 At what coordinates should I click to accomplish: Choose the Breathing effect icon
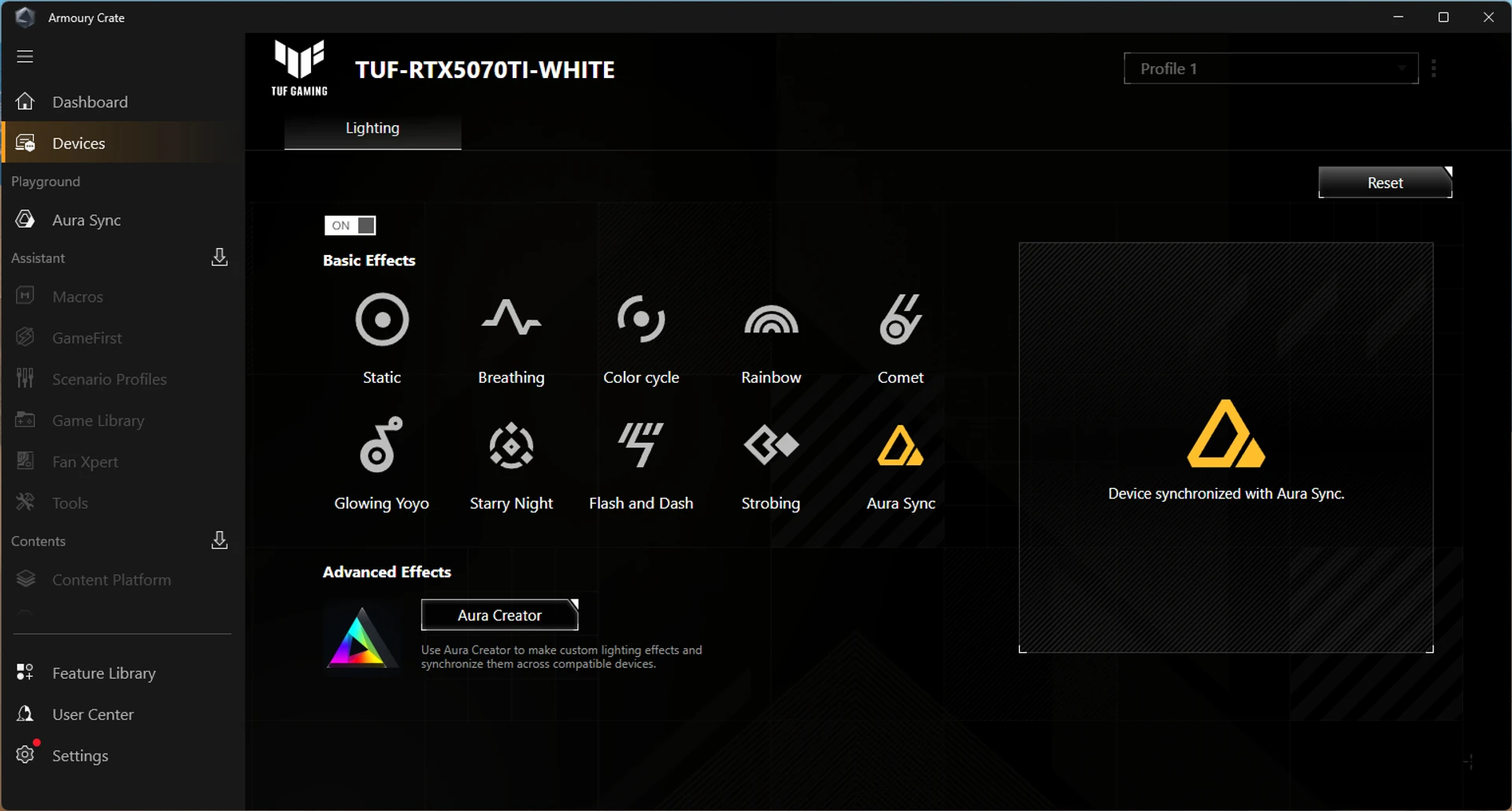(511, 318)
